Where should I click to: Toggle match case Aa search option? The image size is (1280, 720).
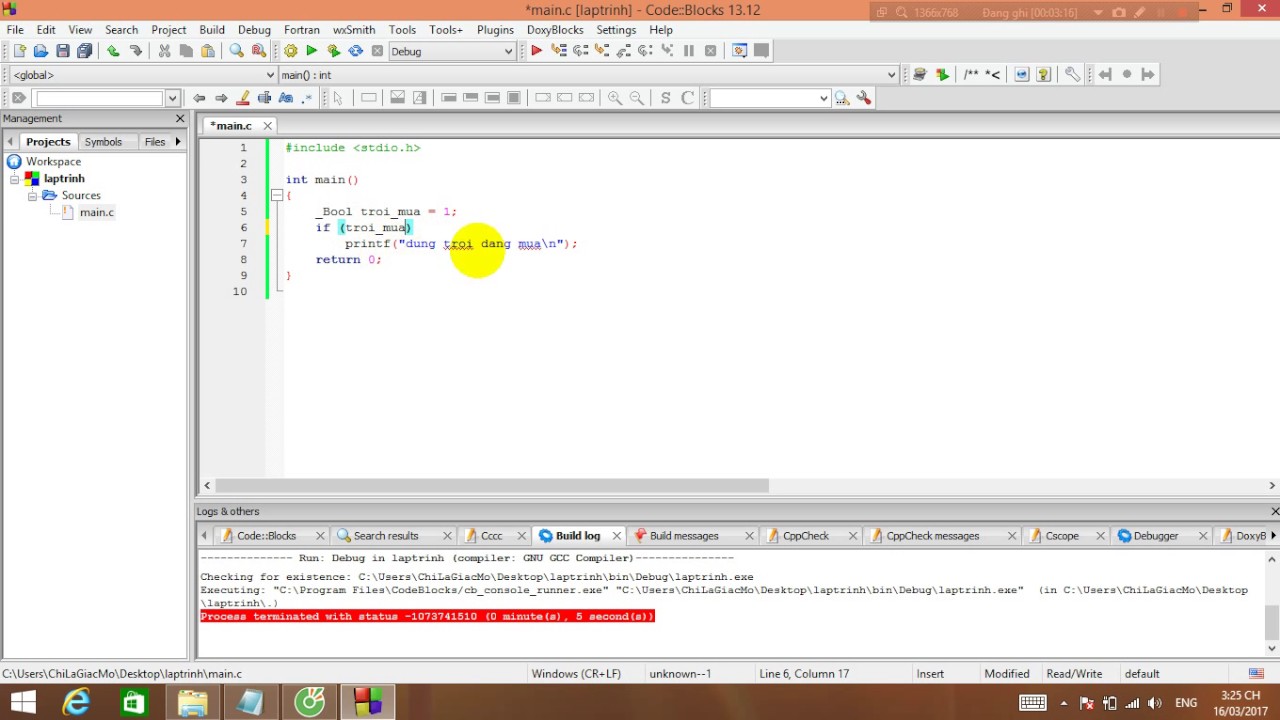pos(286,98)
